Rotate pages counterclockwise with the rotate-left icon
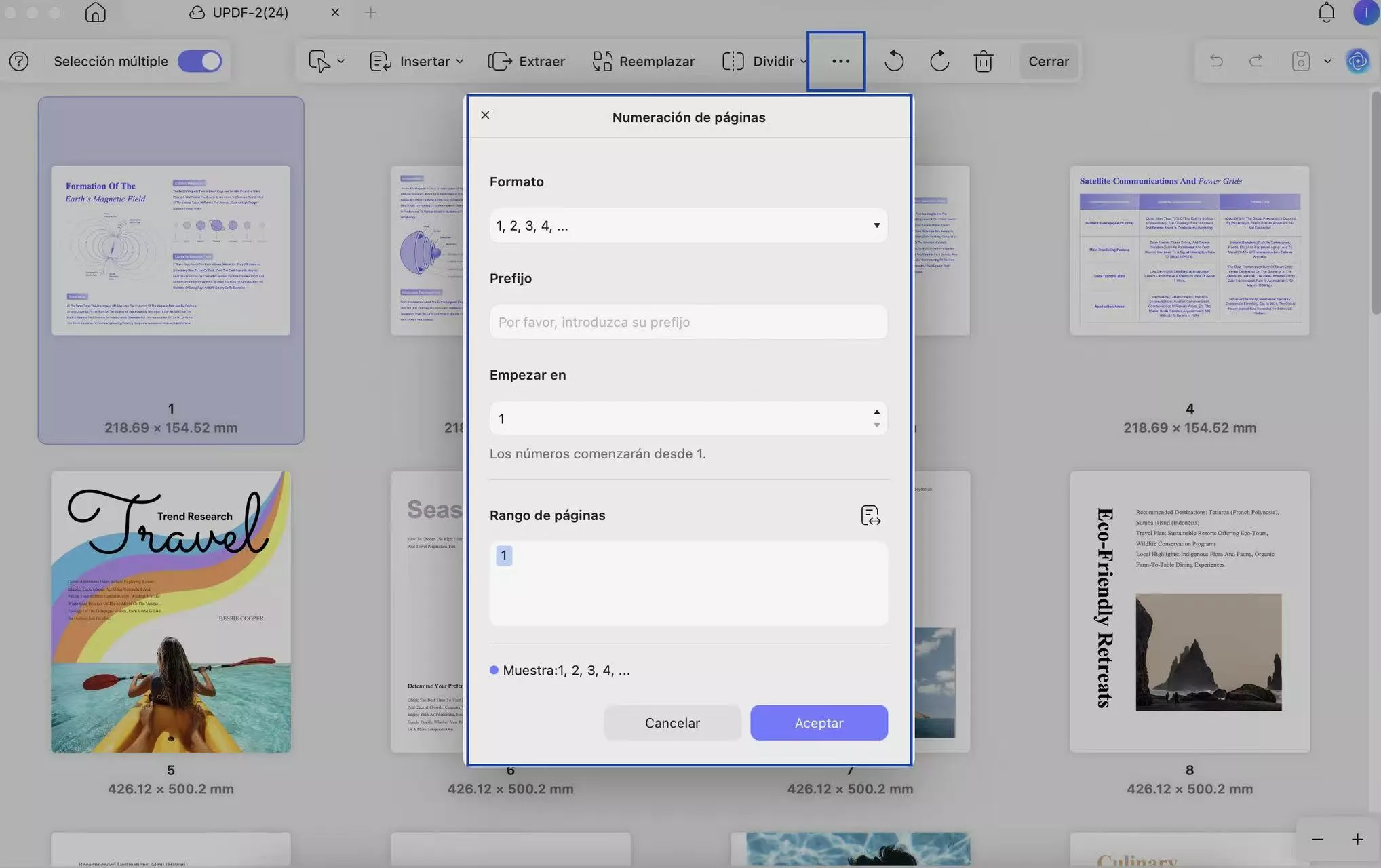 (894, 61)
